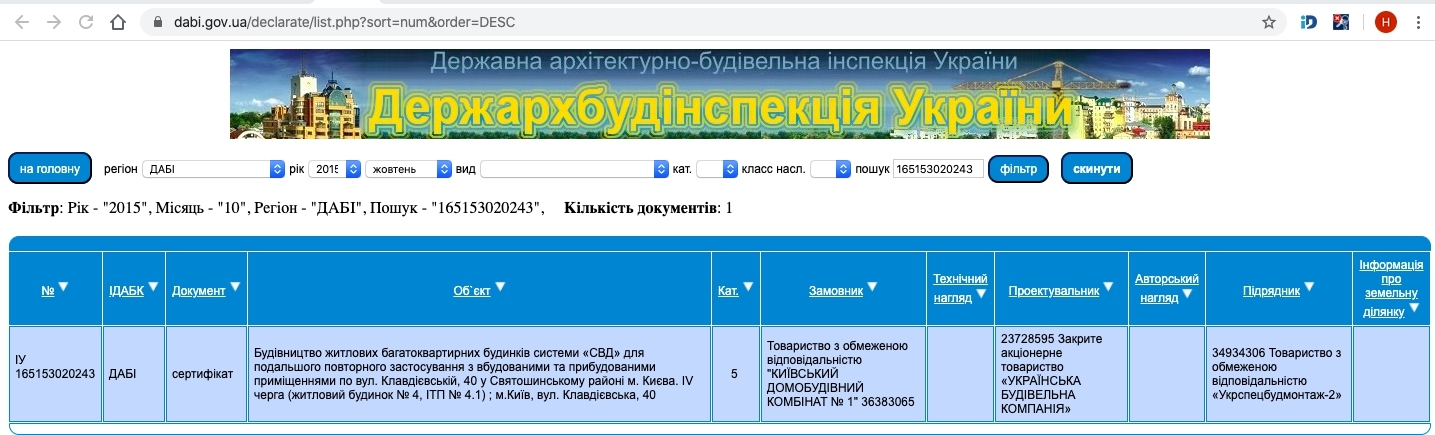Click the sort arrow beside Авторський нагляд
The image size is (1435, 435).
pos(1187,295)
